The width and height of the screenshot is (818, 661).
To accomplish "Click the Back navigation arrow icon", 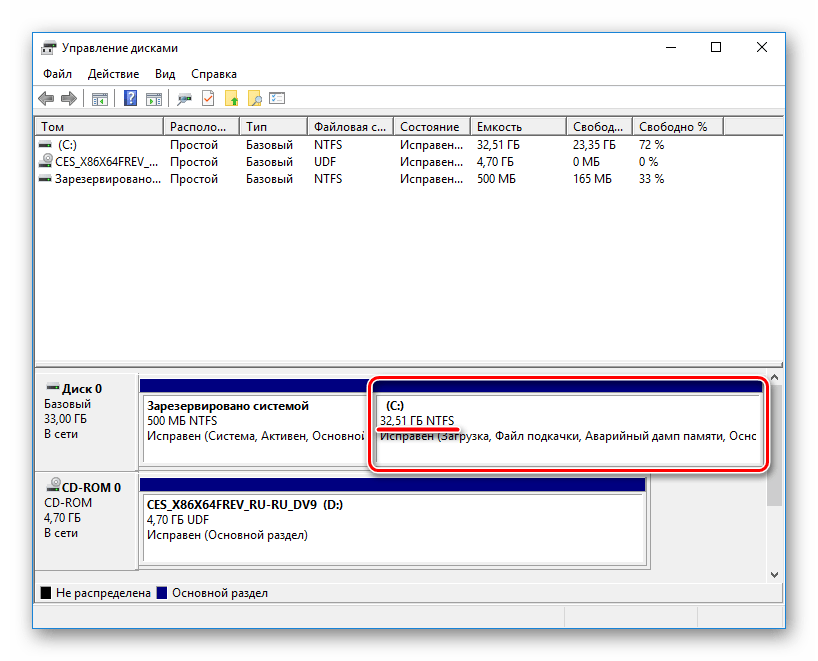I will click(46, 98).
